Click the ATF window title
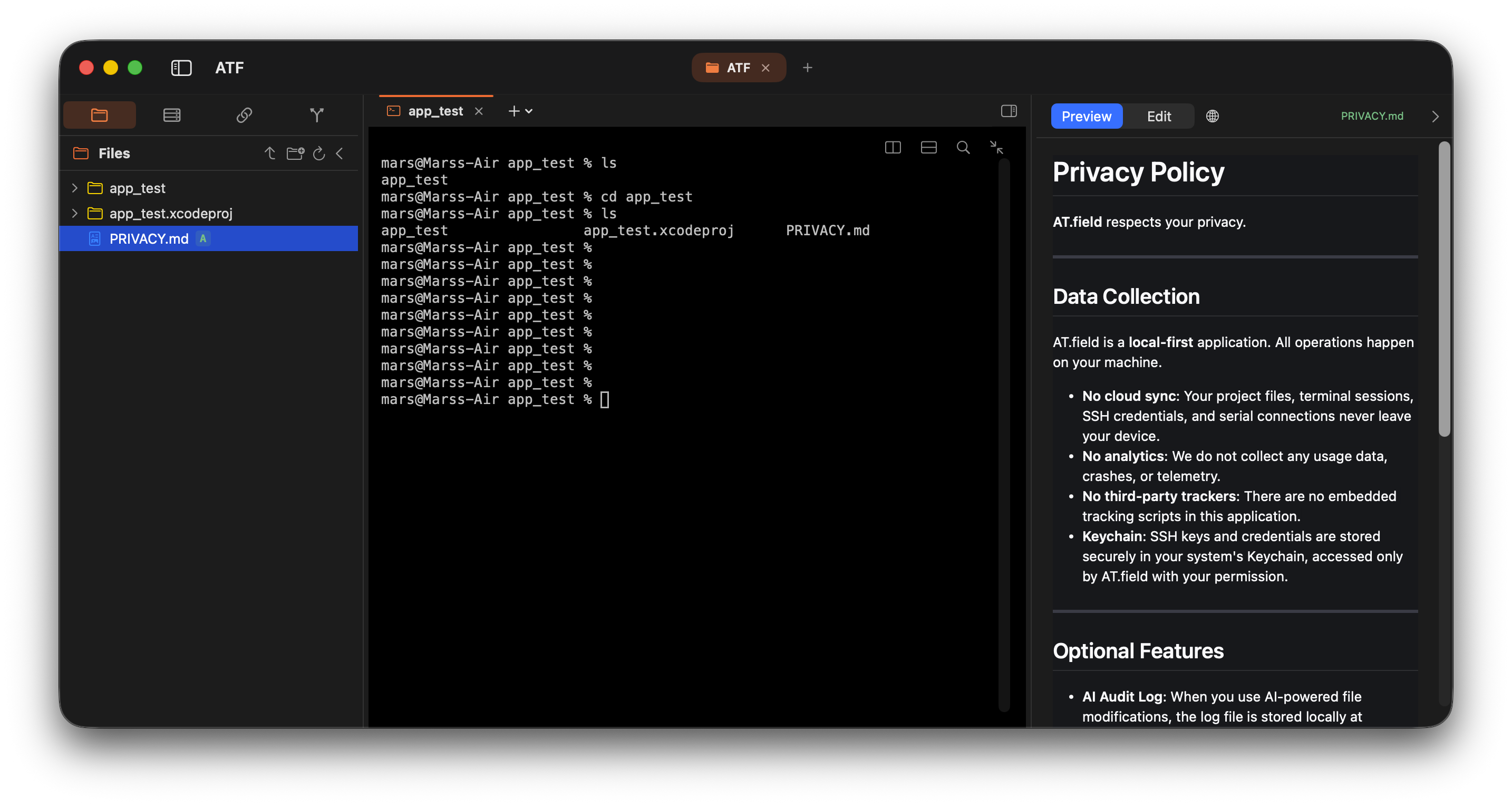This screenshot has width=1512, height=806. click(x=229, y=68)
